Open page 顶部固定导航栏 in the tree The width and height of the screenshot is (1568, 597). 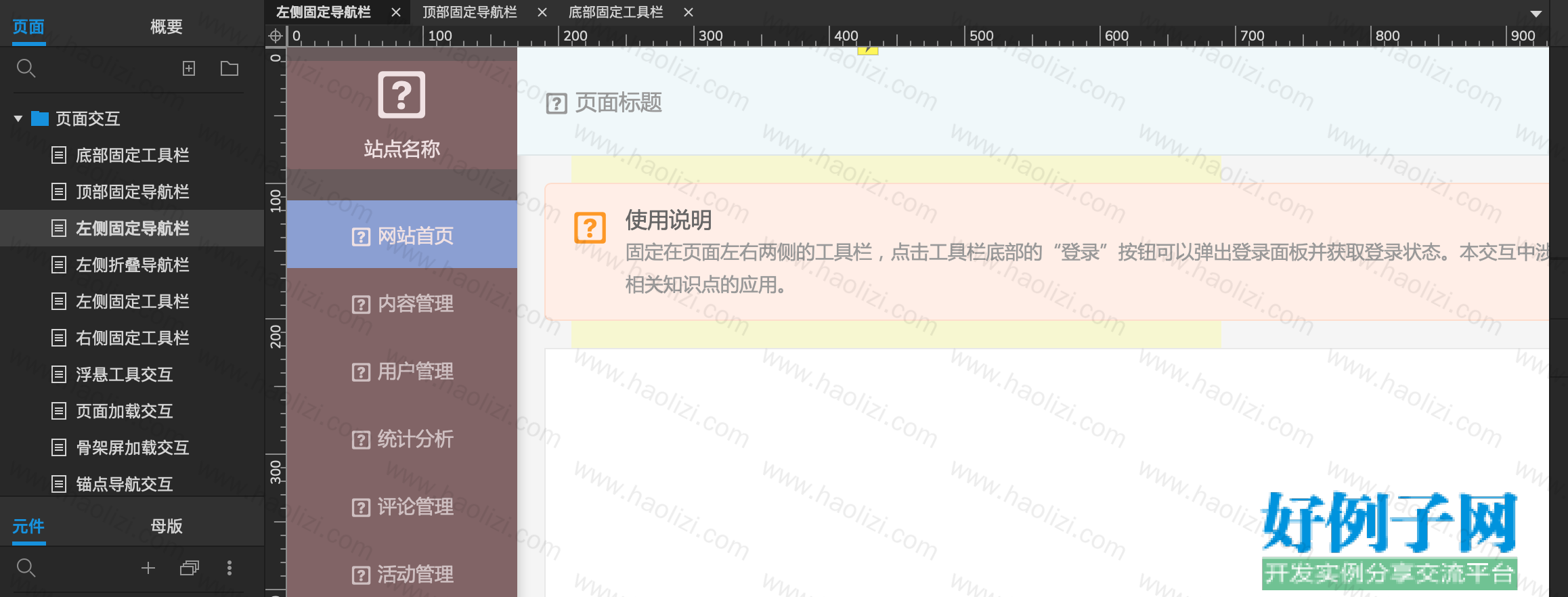tap(132, 192)
